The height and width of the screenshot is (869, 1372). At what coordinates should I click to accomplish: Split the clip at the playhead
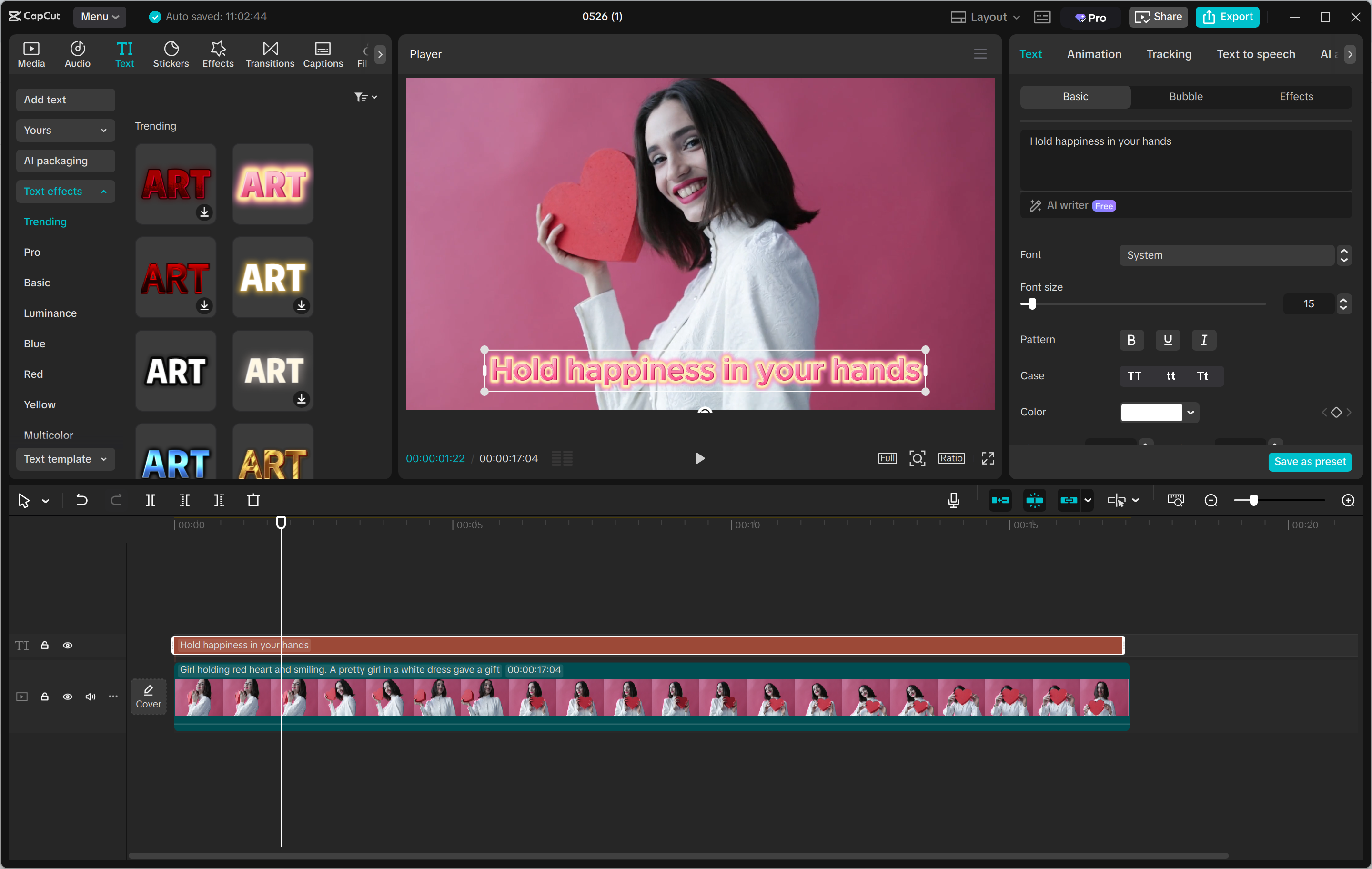click(x=151, y=500)
